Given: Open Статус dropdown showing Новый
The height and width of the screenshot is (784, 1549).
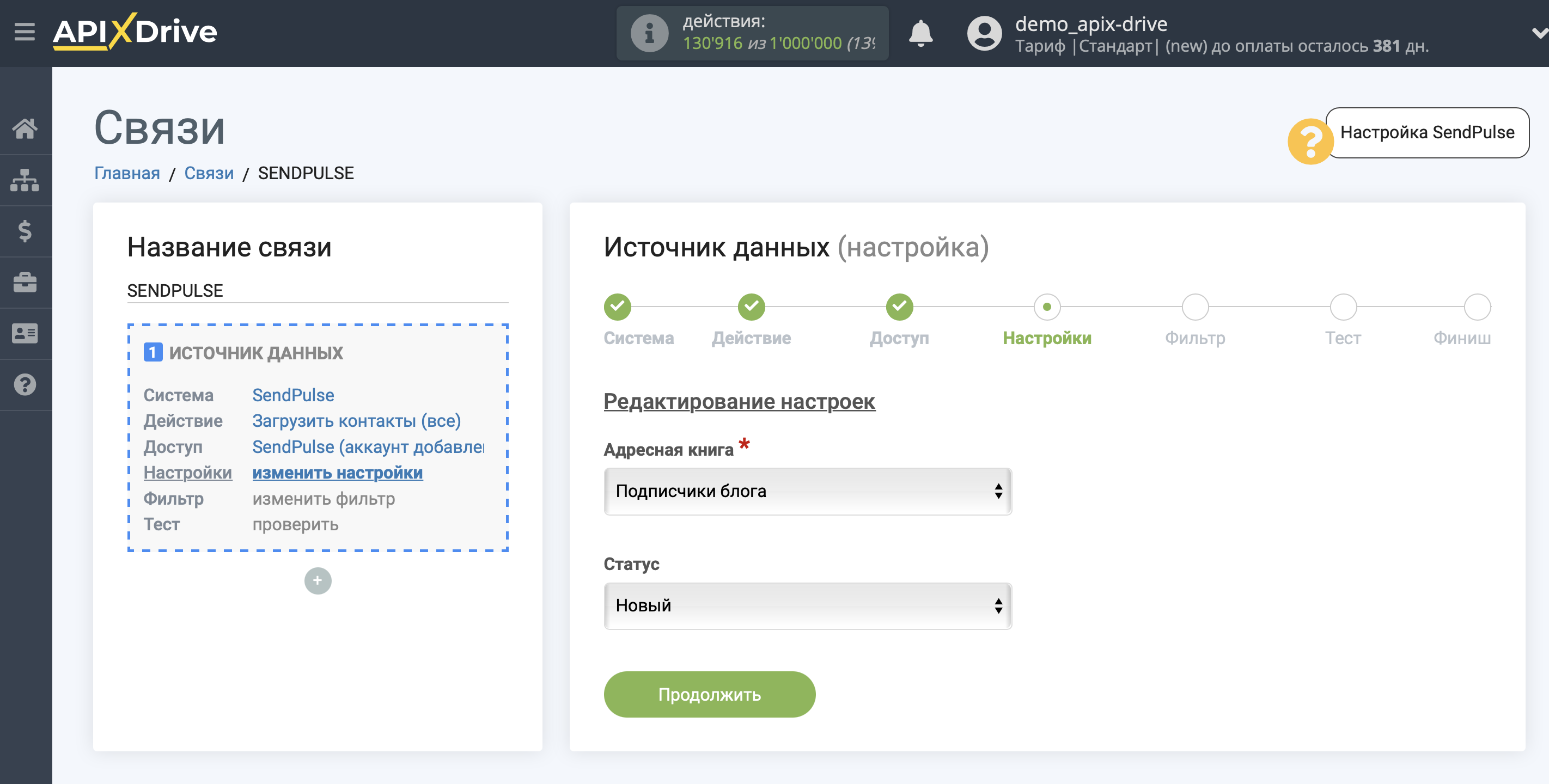Looking at the screenshot, I should point(808,605).
